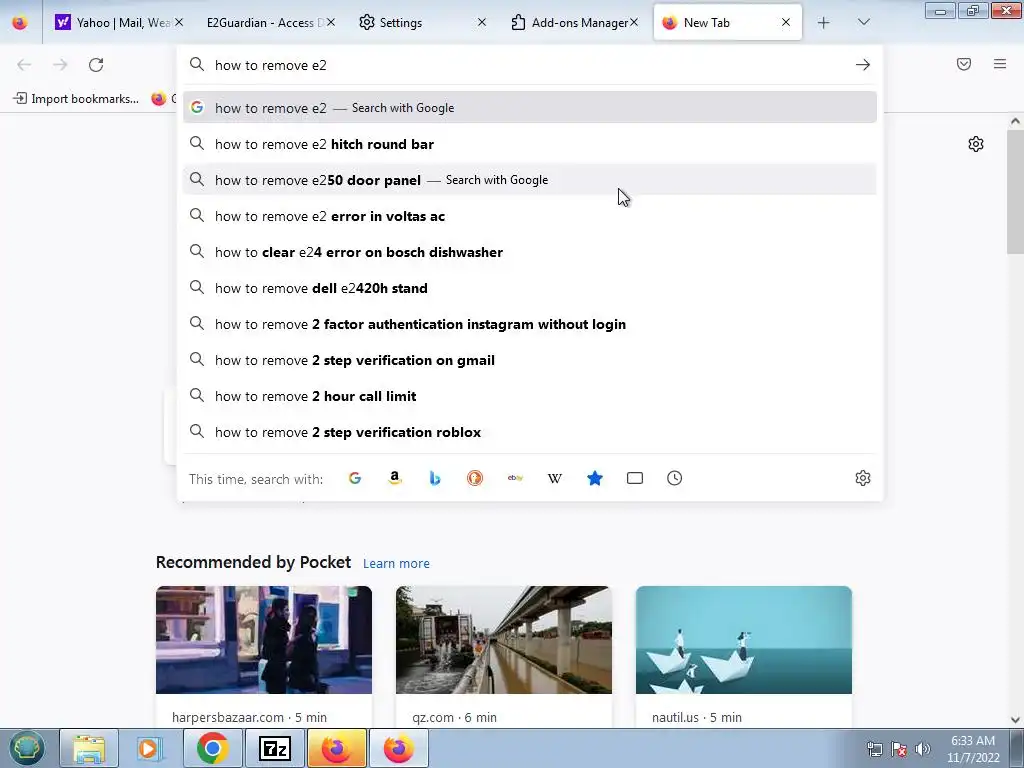The height and width of the screenshot is (768, 1024).
Task: Close the Add-ons Manager tab
Action: click(x=633, y=23)
